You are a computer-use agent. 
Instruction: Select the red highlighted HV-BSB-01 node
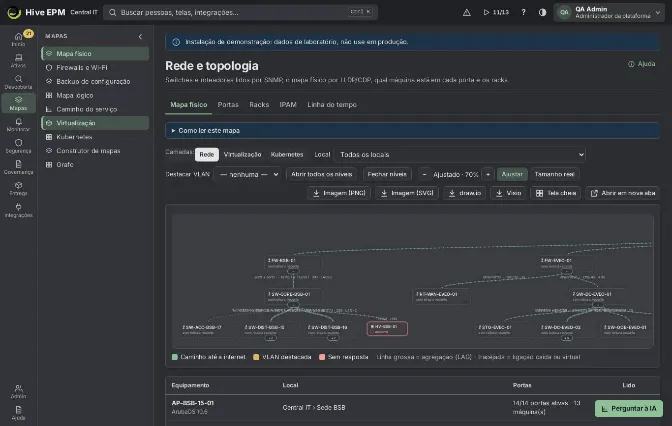tap(387, 329)
